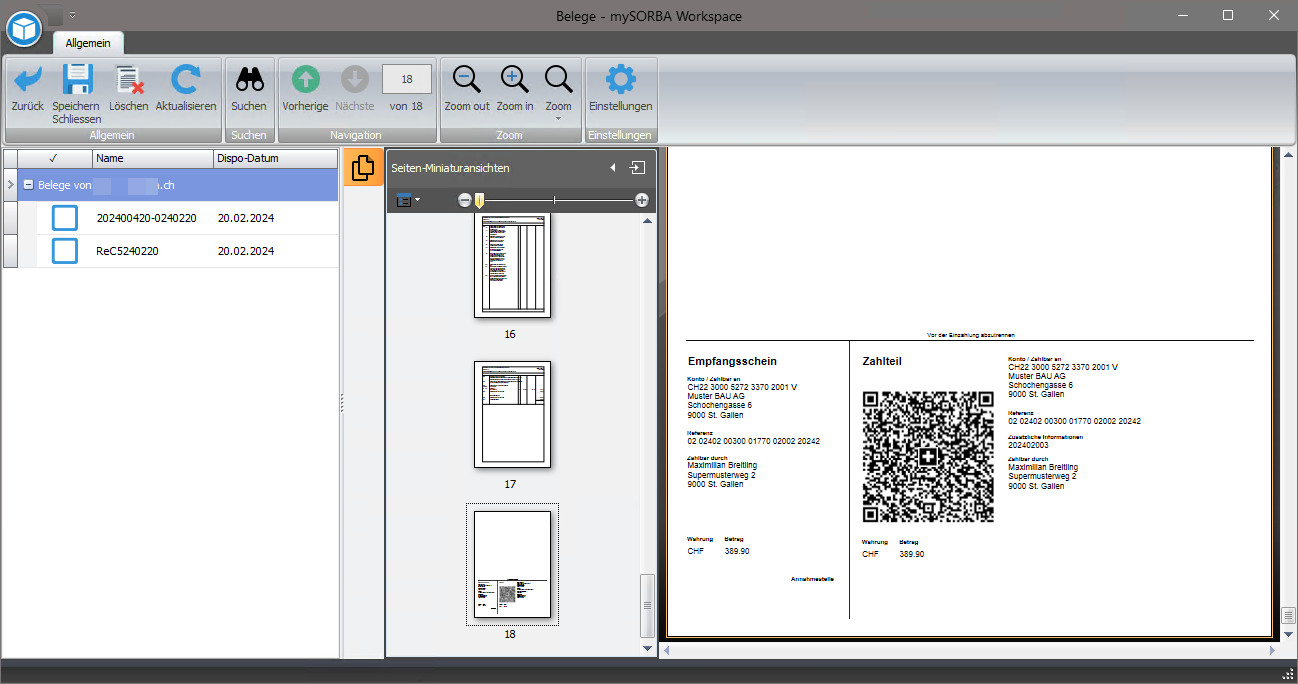Sort by the Name column header
Viewport: 1298px width, 684px height.
click(x=153, y=158)
